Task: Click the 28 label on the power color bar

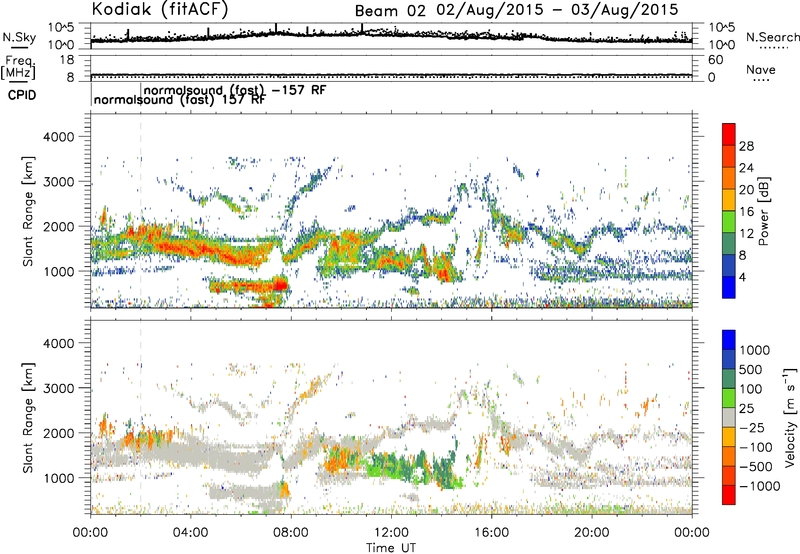Action: tap(746, 146)
